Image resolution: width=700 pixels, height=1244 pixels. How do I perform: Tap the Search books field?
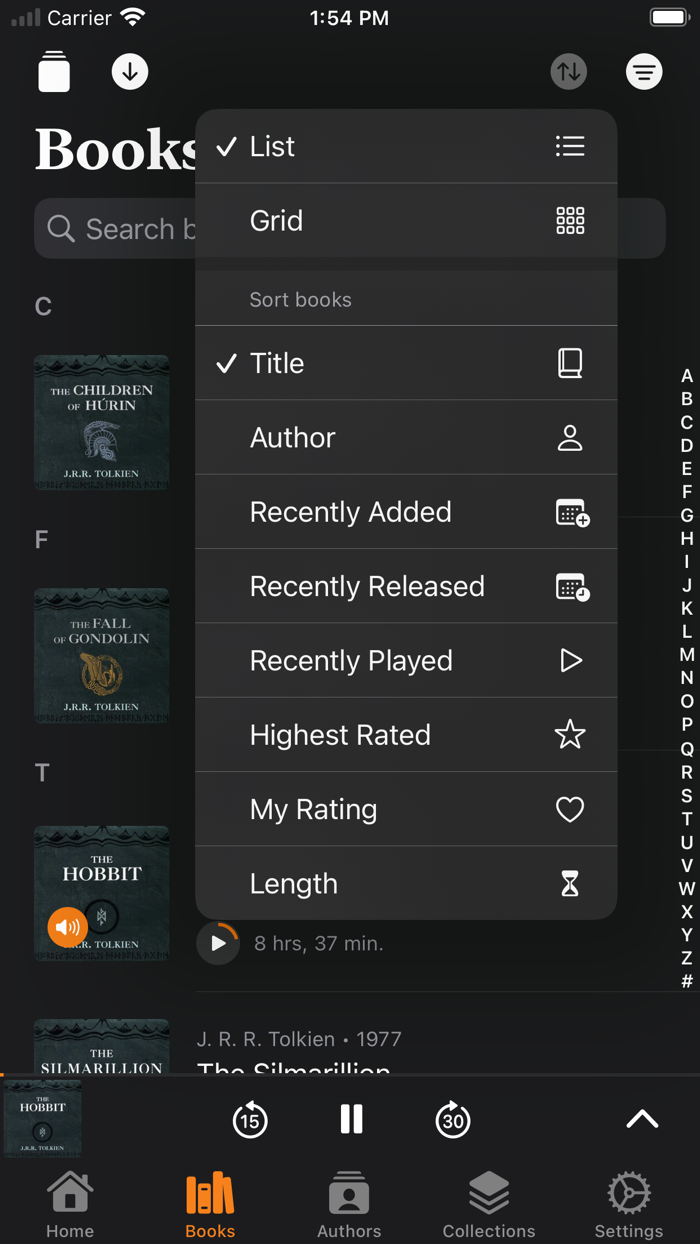click(350, 229)
